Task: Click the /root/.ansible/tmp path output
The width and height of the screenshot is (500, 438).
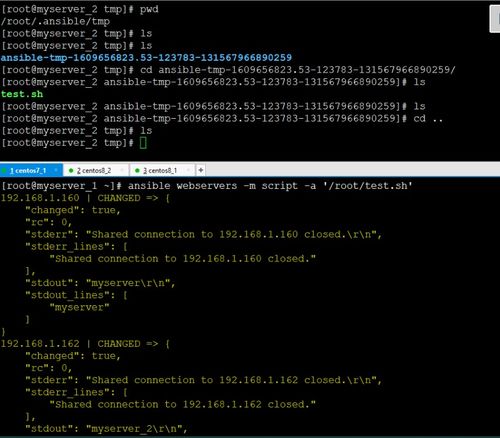Action: point(55,21)
